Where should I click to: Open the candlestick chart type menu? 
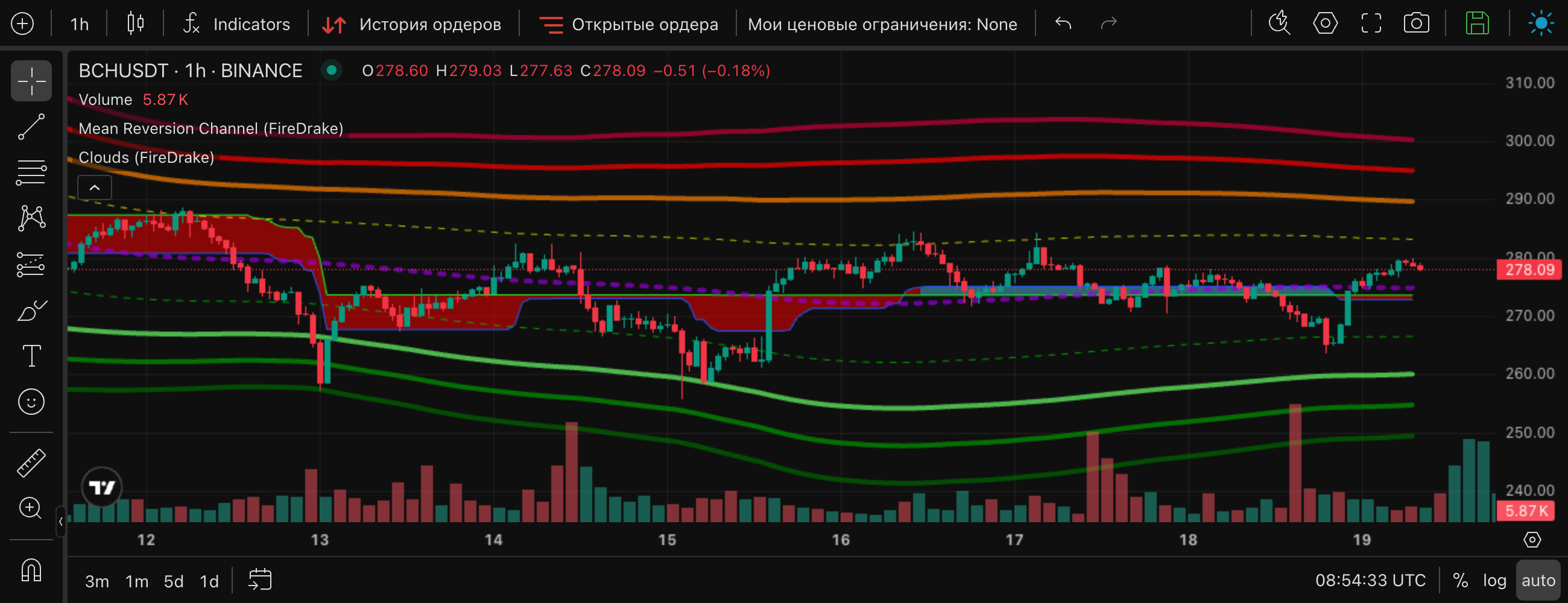[x=135, y=24]
